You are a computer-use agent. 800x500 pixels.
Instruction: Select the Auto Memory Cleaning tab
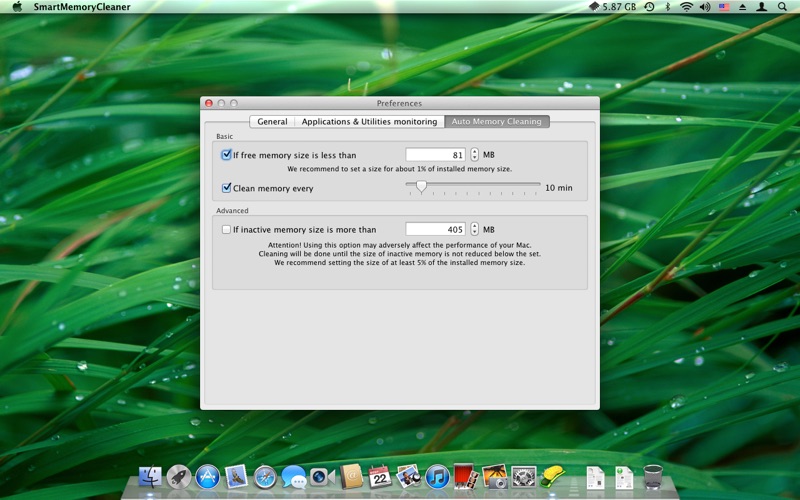(496, 121)
